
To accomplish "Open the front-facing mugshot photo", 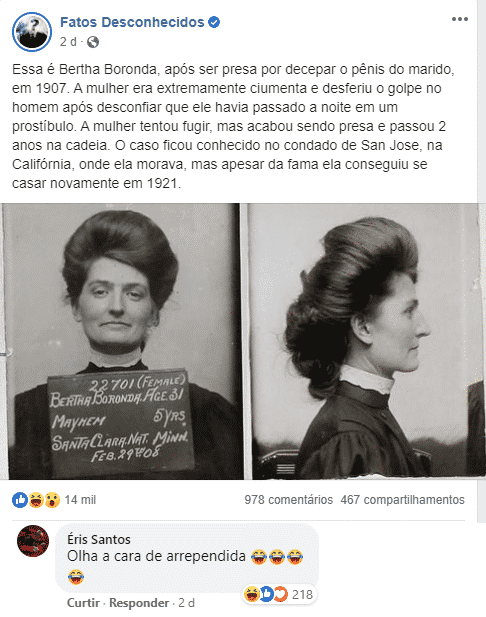I will pyautogui.click(x=121, y=341).
